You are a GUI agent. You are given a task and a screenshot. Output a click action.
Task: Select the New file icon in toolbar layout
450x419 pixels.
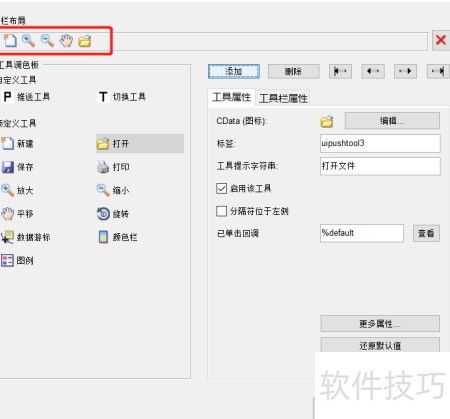tap(10, 41)
